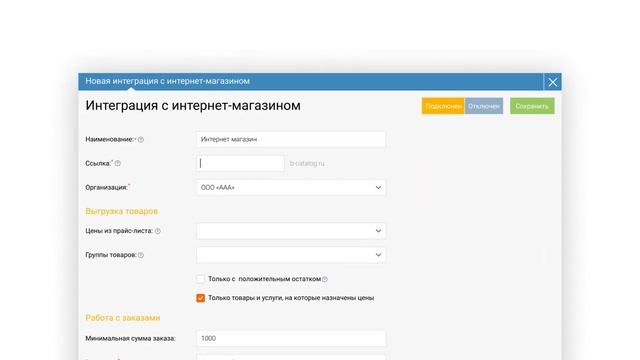
Task: Switch status to Отключен
Action: (484, 106)
